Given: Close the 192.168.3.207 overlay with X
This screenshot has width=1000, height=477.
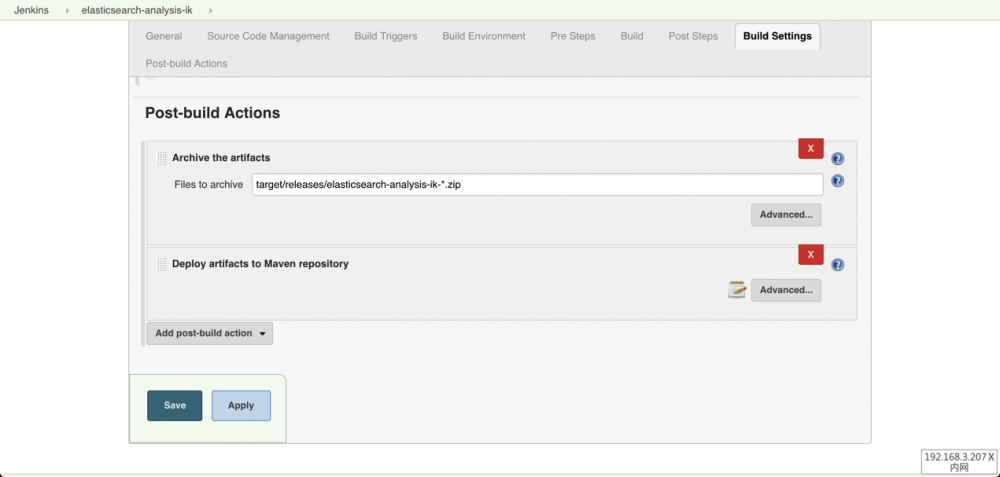Looking at the screenshot, I should [991, 457].
